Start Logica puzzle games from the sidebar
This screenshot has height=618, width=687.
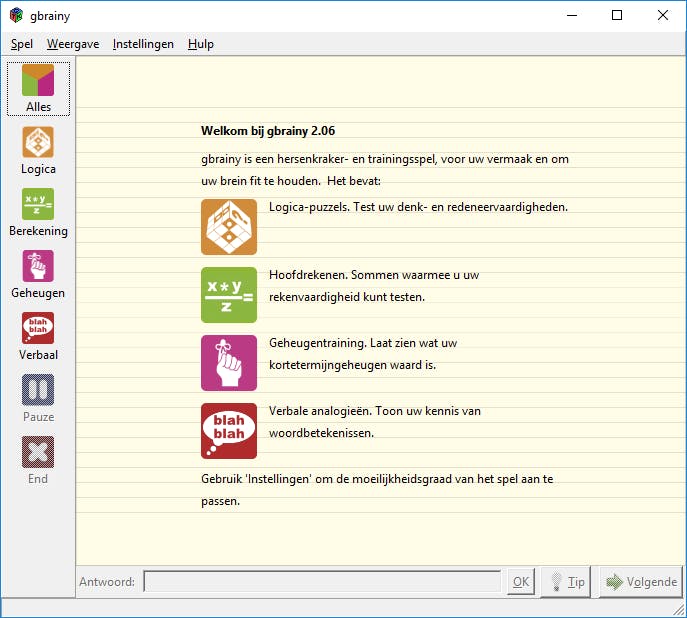[38, 151]
